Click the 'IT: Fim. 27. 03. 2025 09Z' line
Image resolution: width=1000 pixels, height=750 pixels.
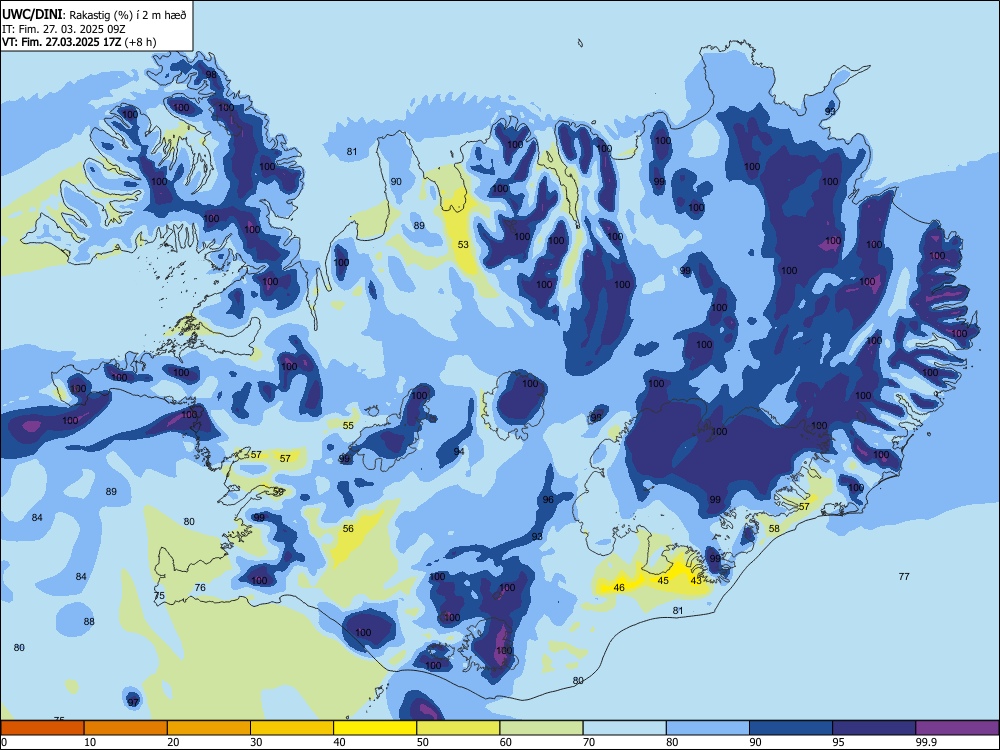64,29
